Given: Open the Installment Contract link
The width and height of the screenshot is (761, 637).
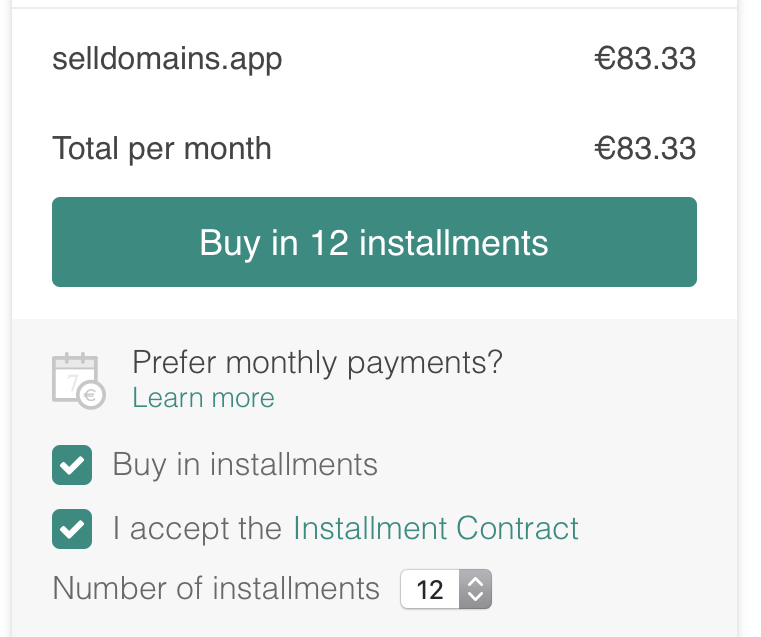Looking at the screenshot, I should point(436,528).
